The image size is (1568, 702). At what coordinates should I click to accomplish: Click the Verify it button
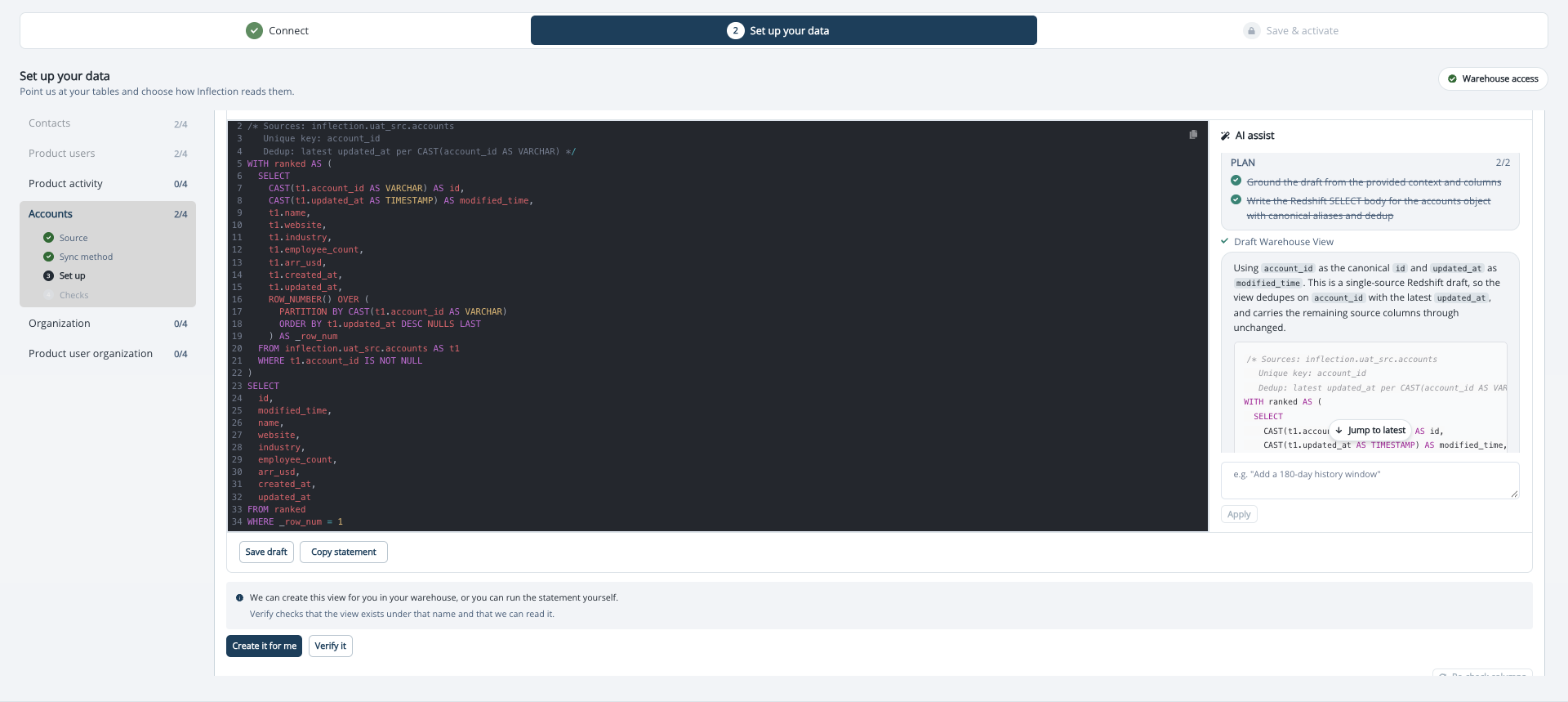(331, 646)
